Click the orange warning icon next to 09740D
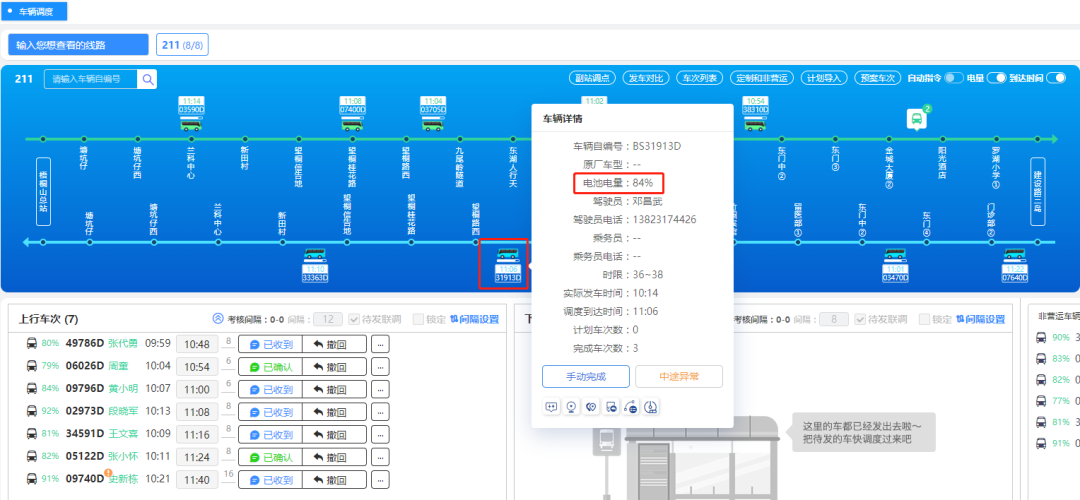Viewport: 1080px width, 500px height. click(x=108, y=473)
